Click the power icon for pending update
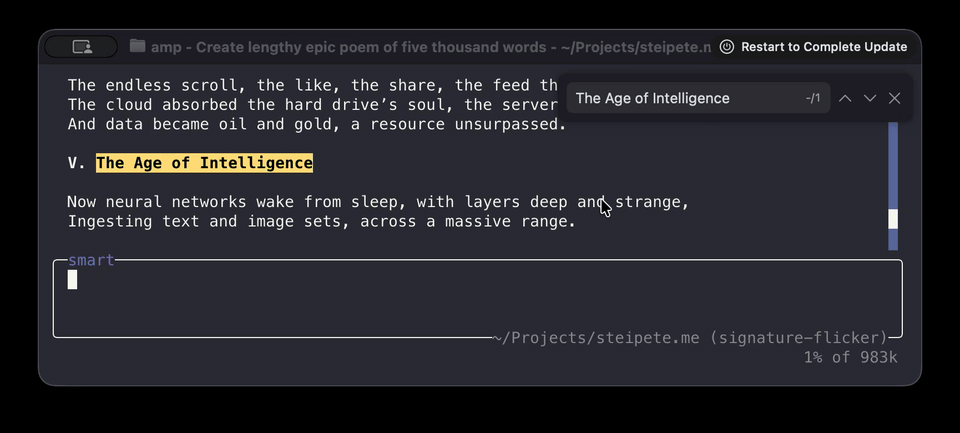Image resolution: width=960 pixels, height=433 pixels. pos(727,47)
